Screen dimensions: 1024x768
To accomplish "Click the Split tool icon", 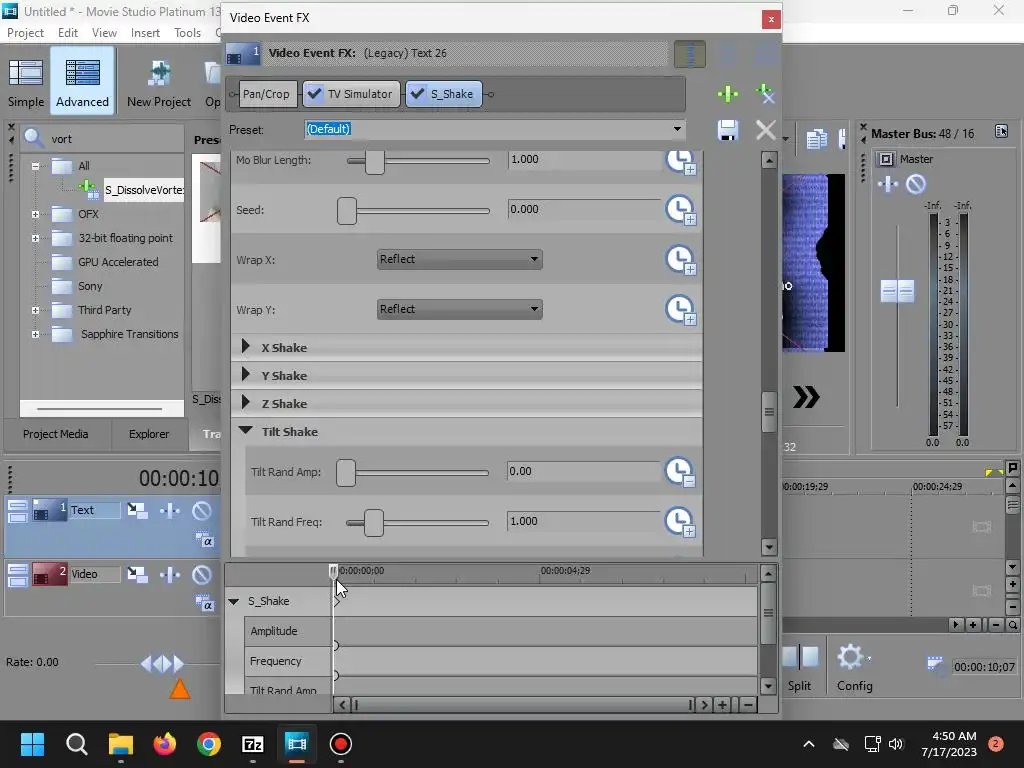I will [x=799, y=667].
